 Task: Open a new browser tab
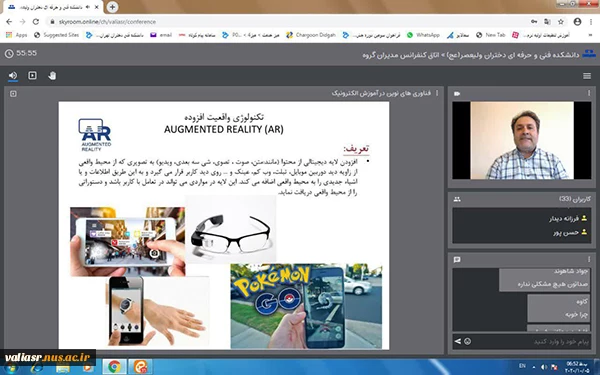click(112, 7)
